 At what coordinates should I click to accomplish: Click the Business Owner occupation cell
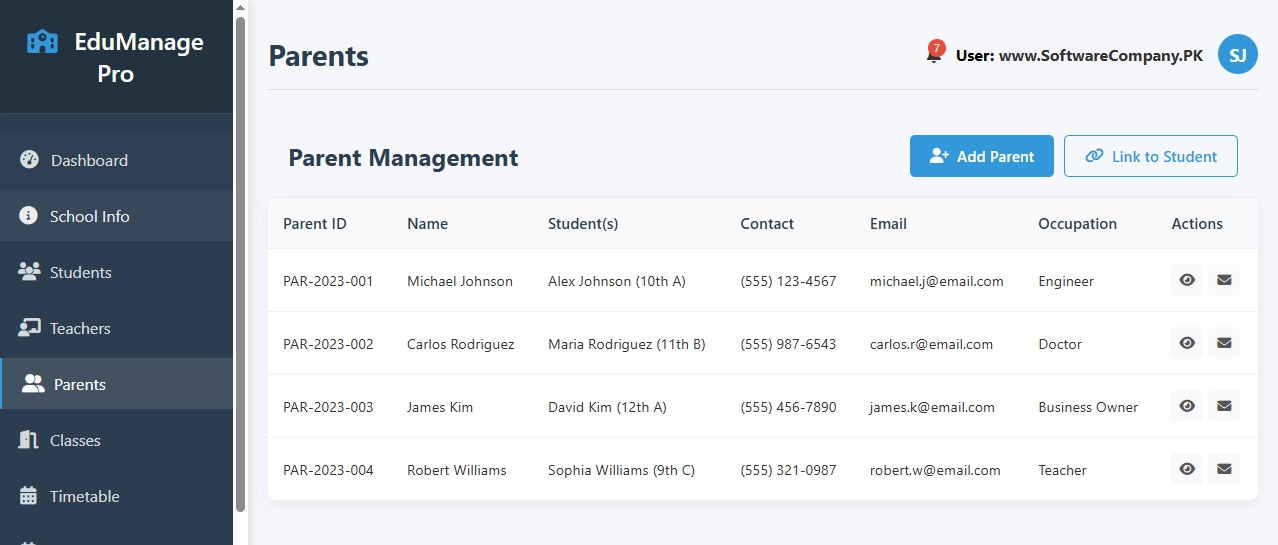(x=1088, y=407)
